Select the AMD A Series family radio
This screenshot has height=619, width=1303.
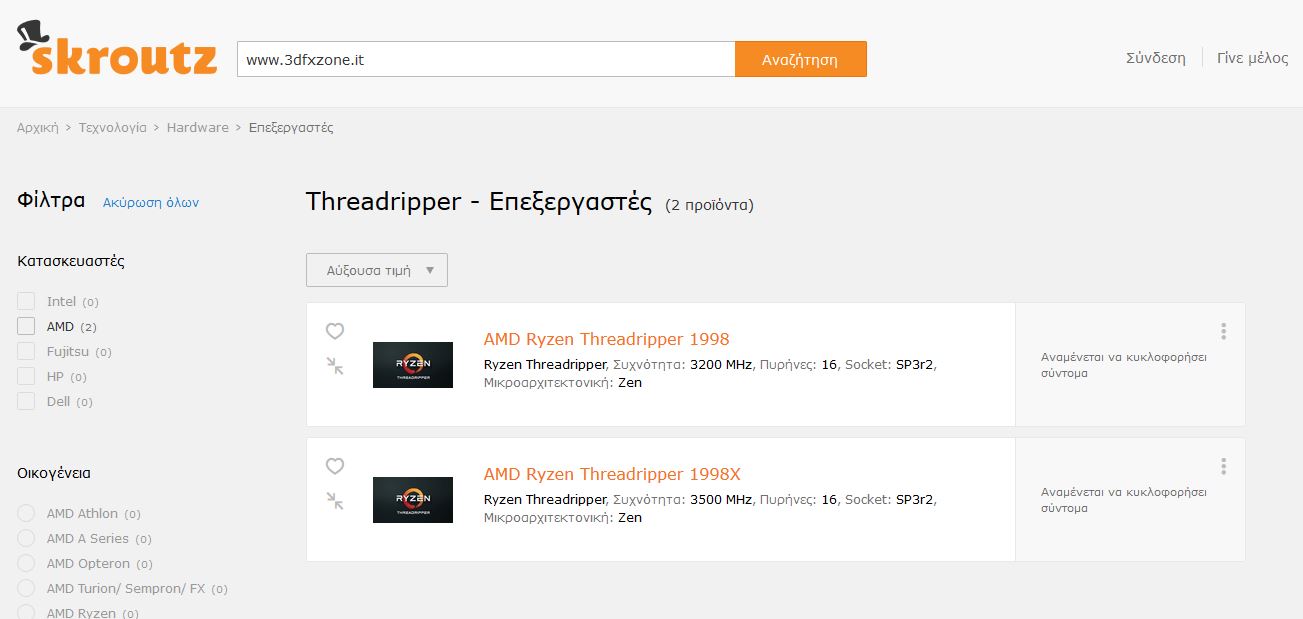pos(26,538)
